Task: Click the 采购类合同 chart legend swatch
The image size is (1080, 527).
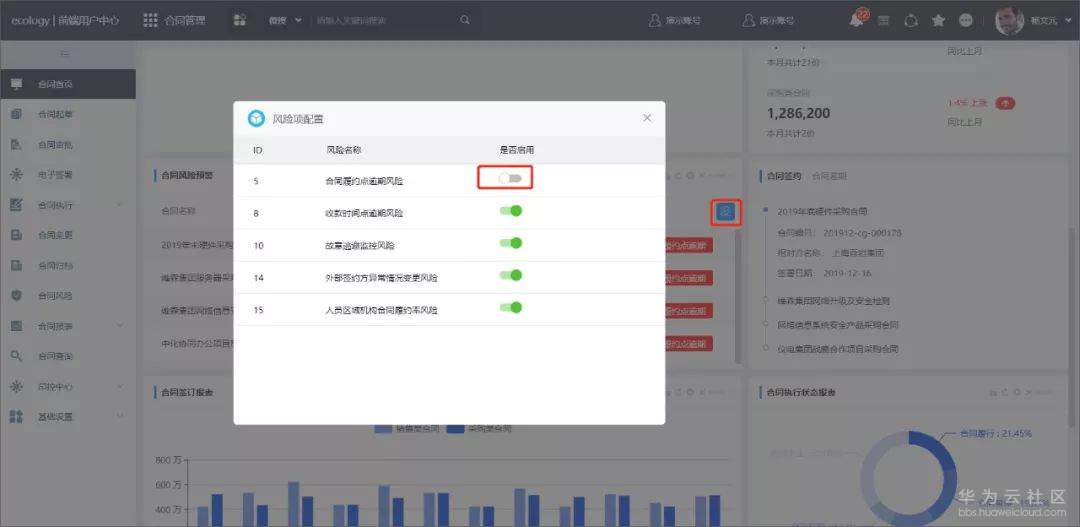Action: (455, 428)
